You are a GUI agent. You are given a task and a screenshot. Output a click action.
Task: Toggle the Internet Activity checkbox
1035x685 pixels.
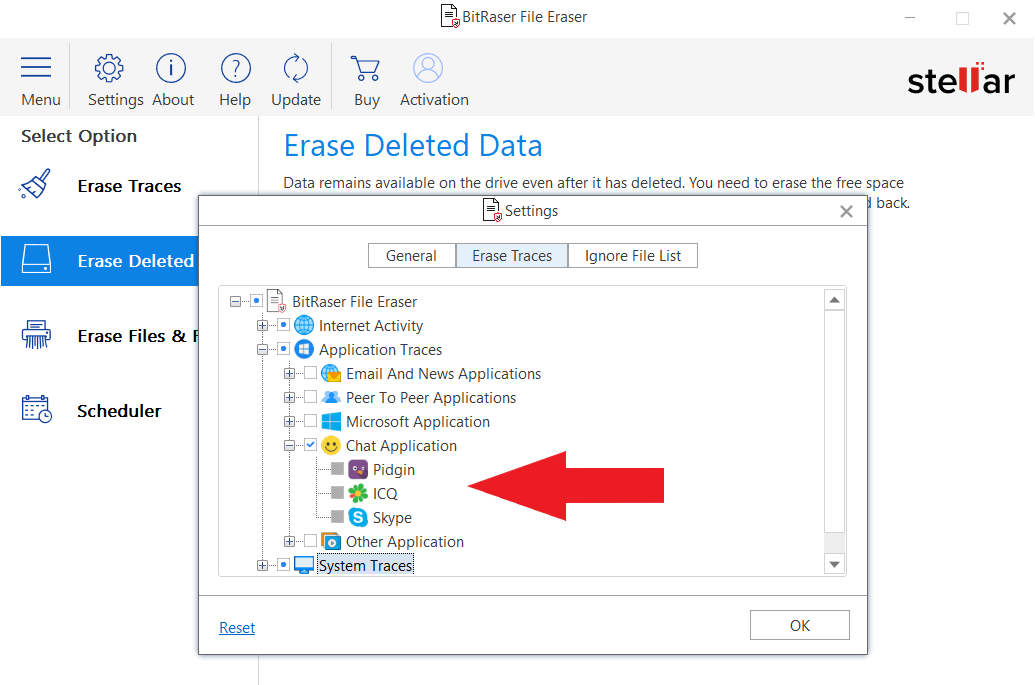(x=283, y=325)
